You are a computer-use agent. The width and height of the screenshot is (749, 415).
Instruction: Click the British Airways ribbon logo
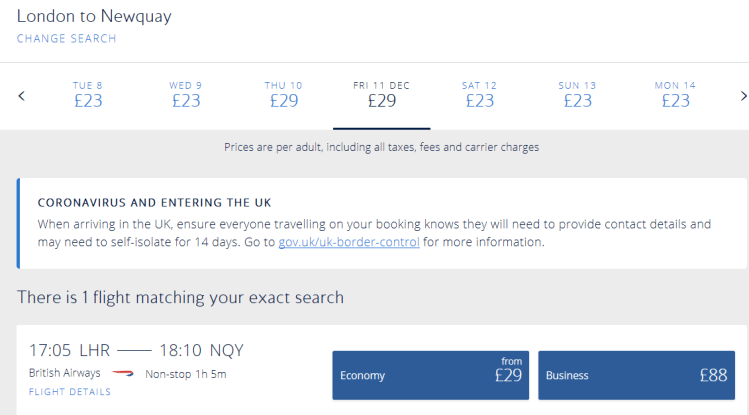pos(122,375)
